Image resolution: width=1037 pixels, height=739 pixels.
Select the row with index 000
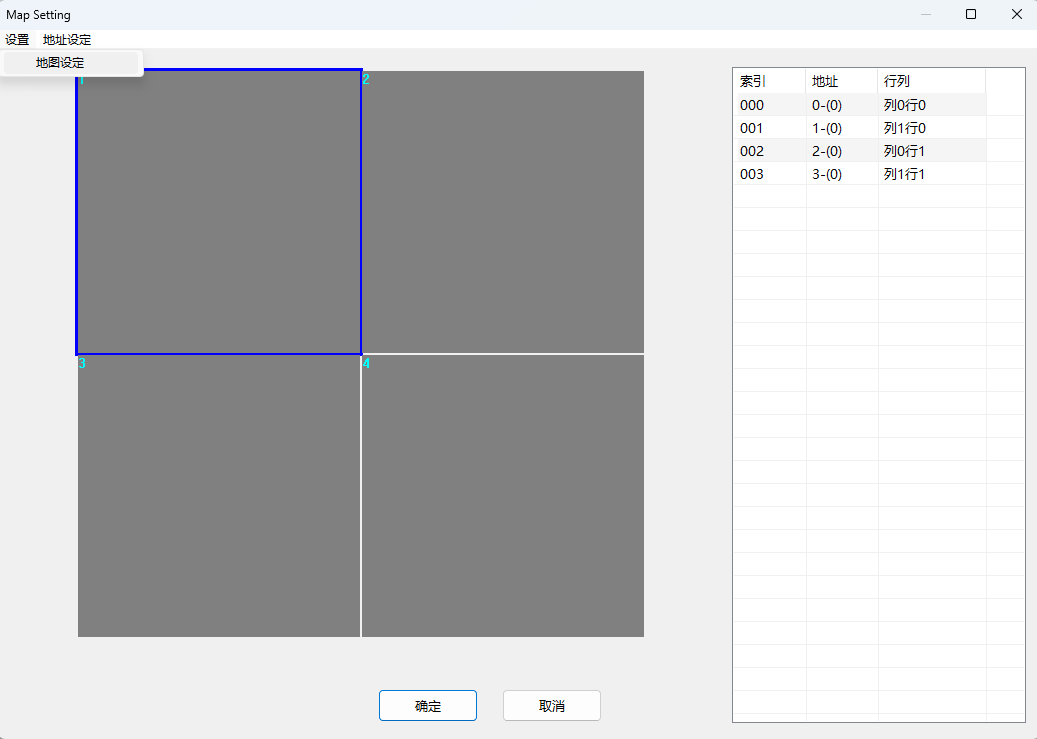point(860,105)
